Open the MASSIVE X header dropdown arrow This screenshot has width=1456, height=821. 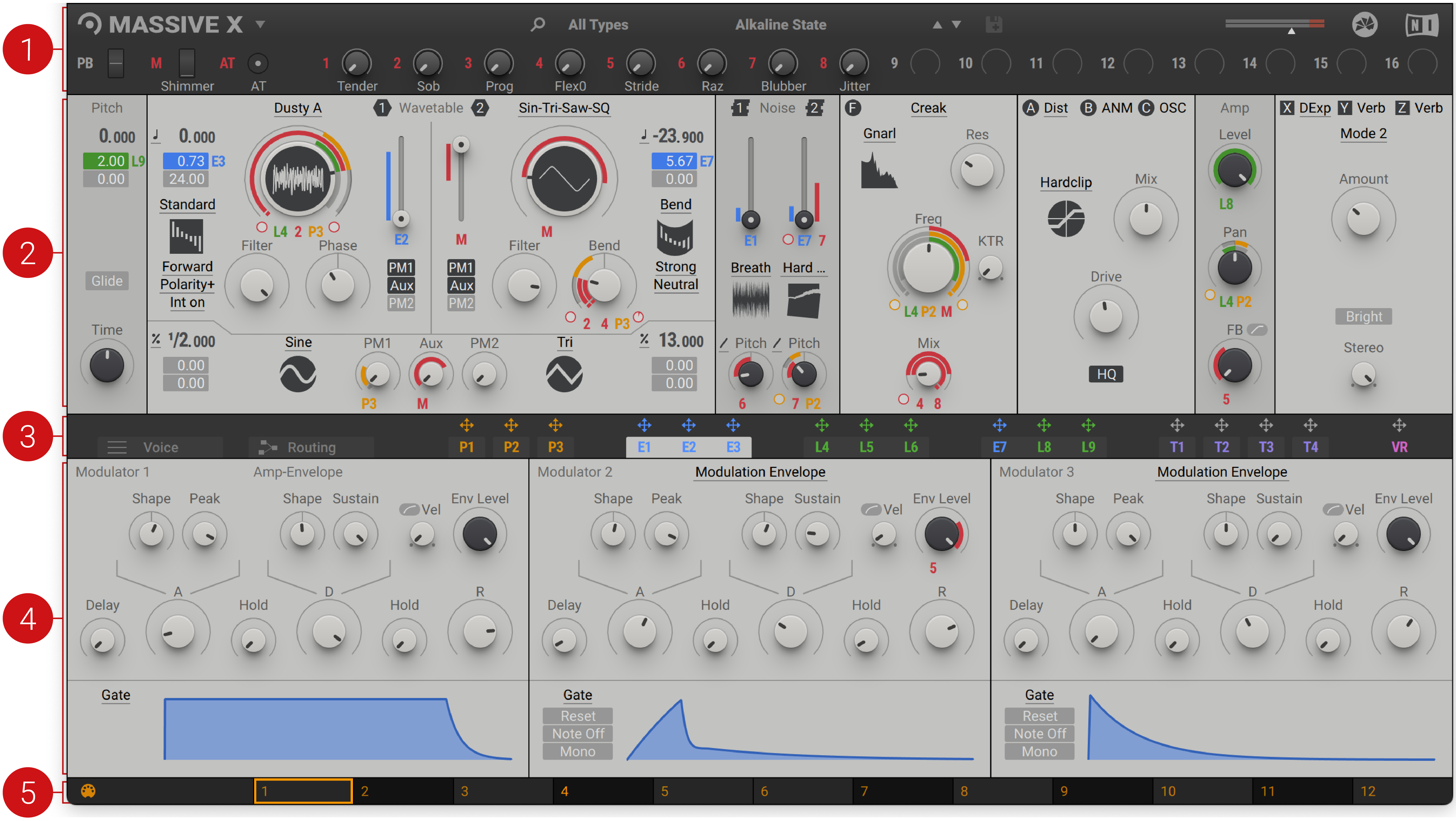pos(260,24)
